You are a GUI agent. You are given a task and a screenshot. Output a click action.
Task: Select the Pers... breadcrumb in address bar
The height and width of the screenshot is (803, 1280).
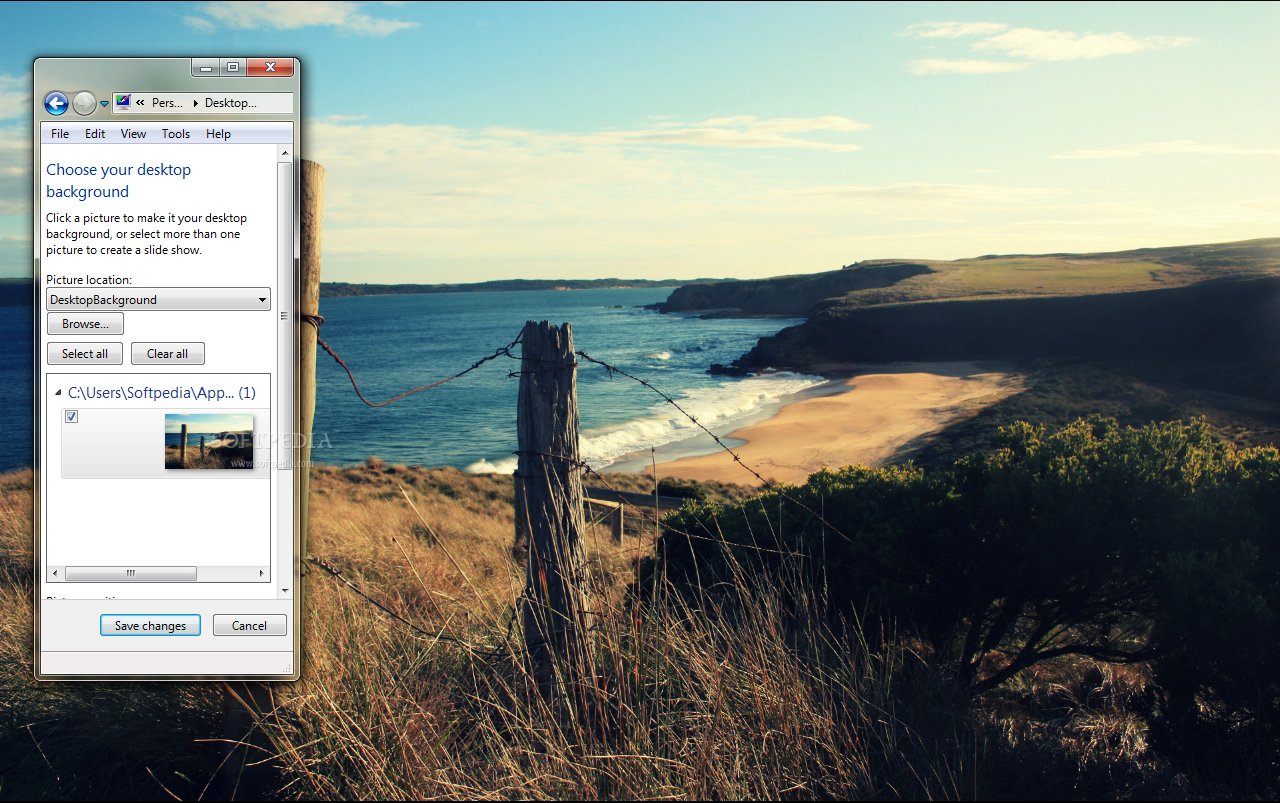[167, 103]
